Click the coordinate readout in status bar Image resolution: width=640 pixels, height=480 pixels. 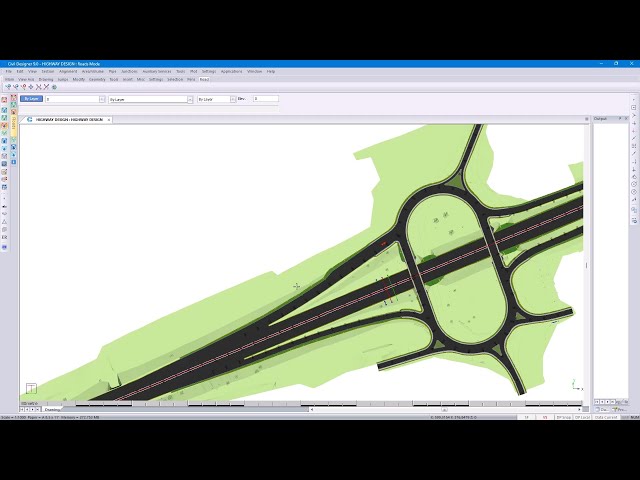point(453,417)
